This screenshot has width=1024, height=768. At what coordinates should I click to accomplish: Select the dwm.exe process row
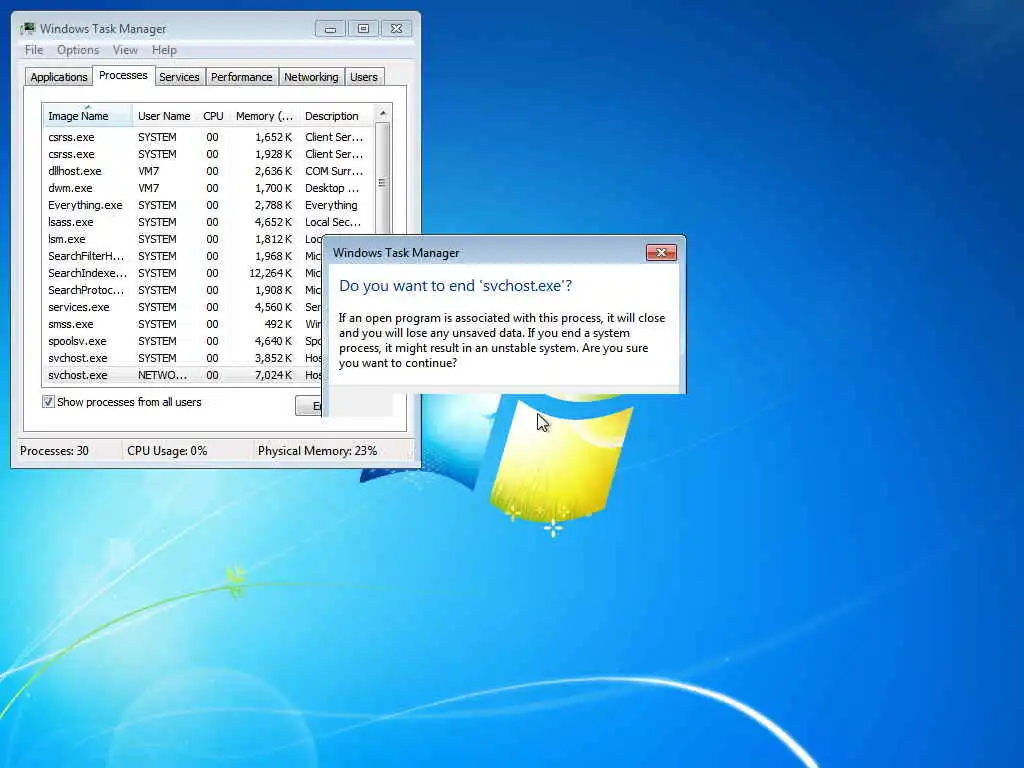208,188
